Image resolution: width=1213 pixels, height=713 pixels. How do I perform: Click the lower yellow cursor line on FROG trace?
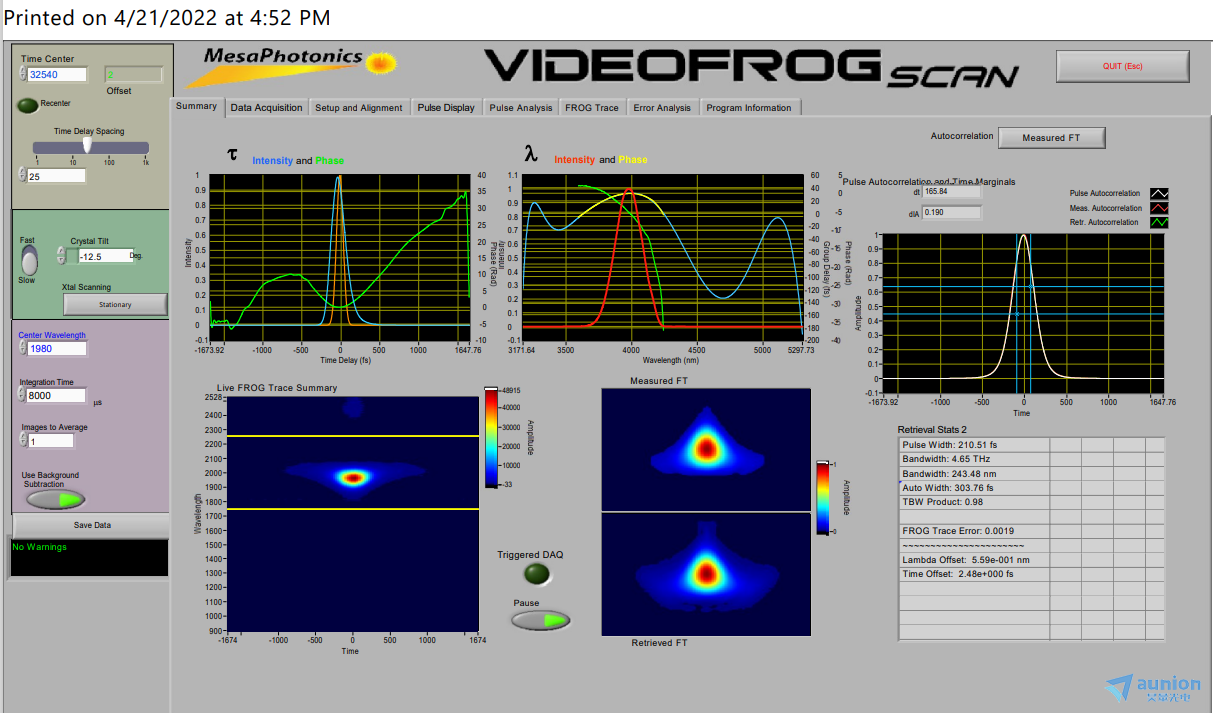point(352,509)
